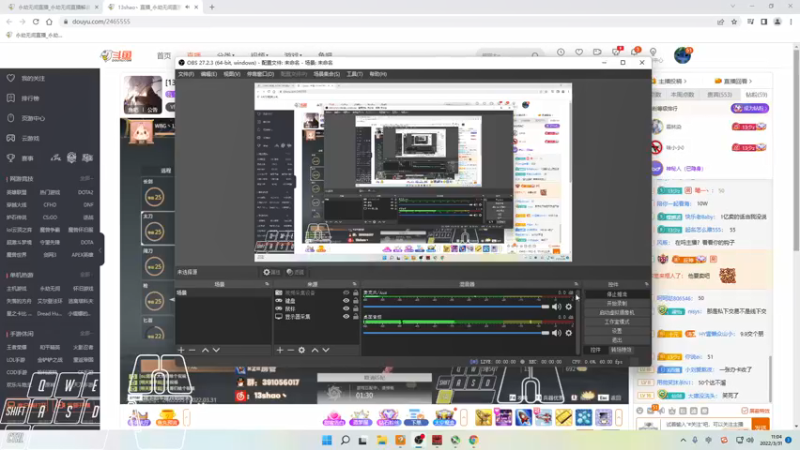Toggle lock on 显示器采集 source

point(356,317)
